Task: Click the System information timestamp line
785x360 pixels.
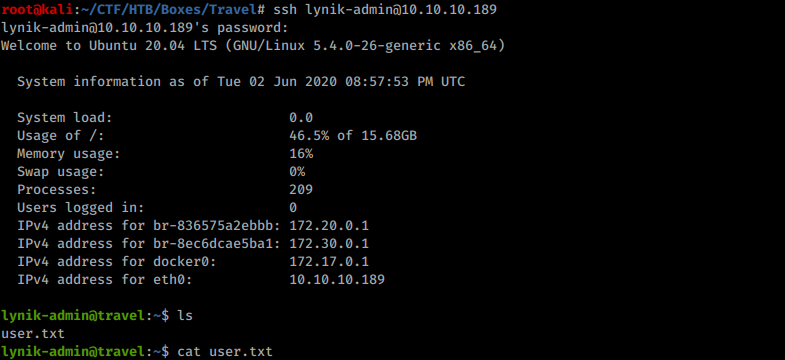Action: point(241,82)
